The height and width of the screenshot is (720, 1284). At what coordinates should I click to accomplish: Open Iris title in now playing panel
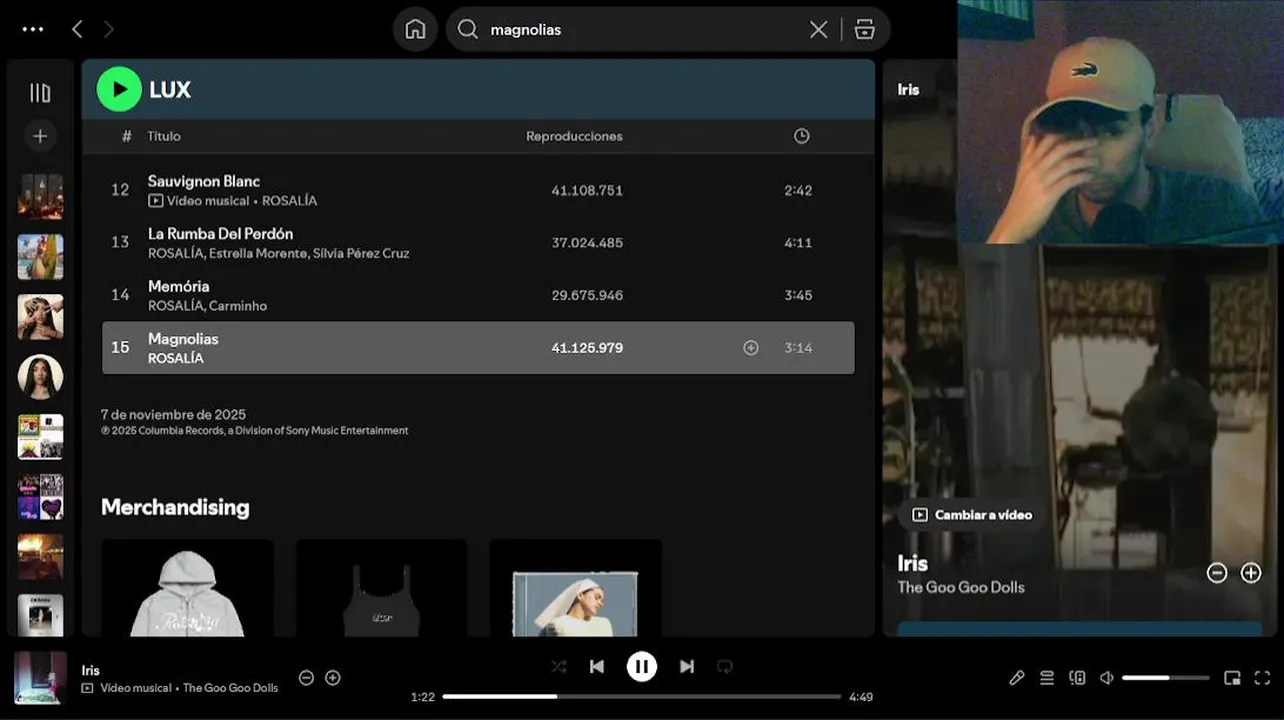click(x=913, y=563)
